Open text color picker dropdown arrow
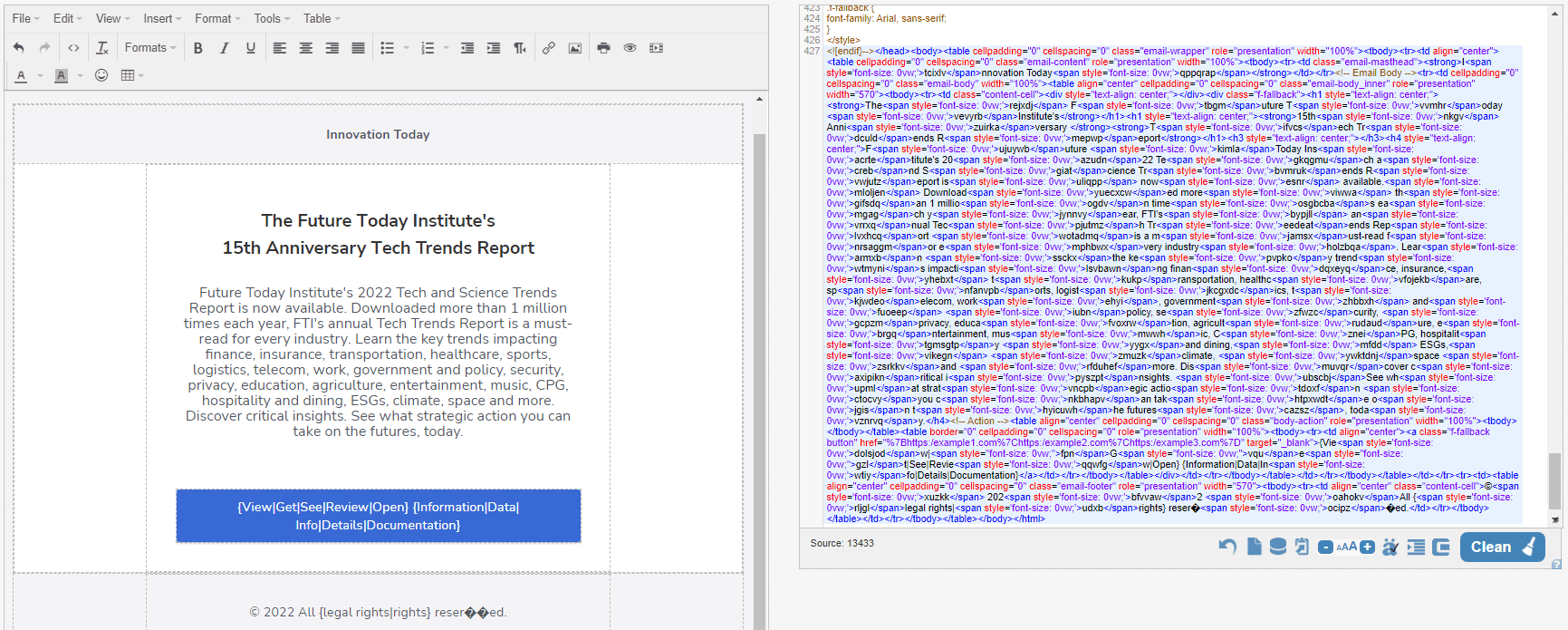The height and width of the screenshot is (630, 1568). [x=40, y=75]
